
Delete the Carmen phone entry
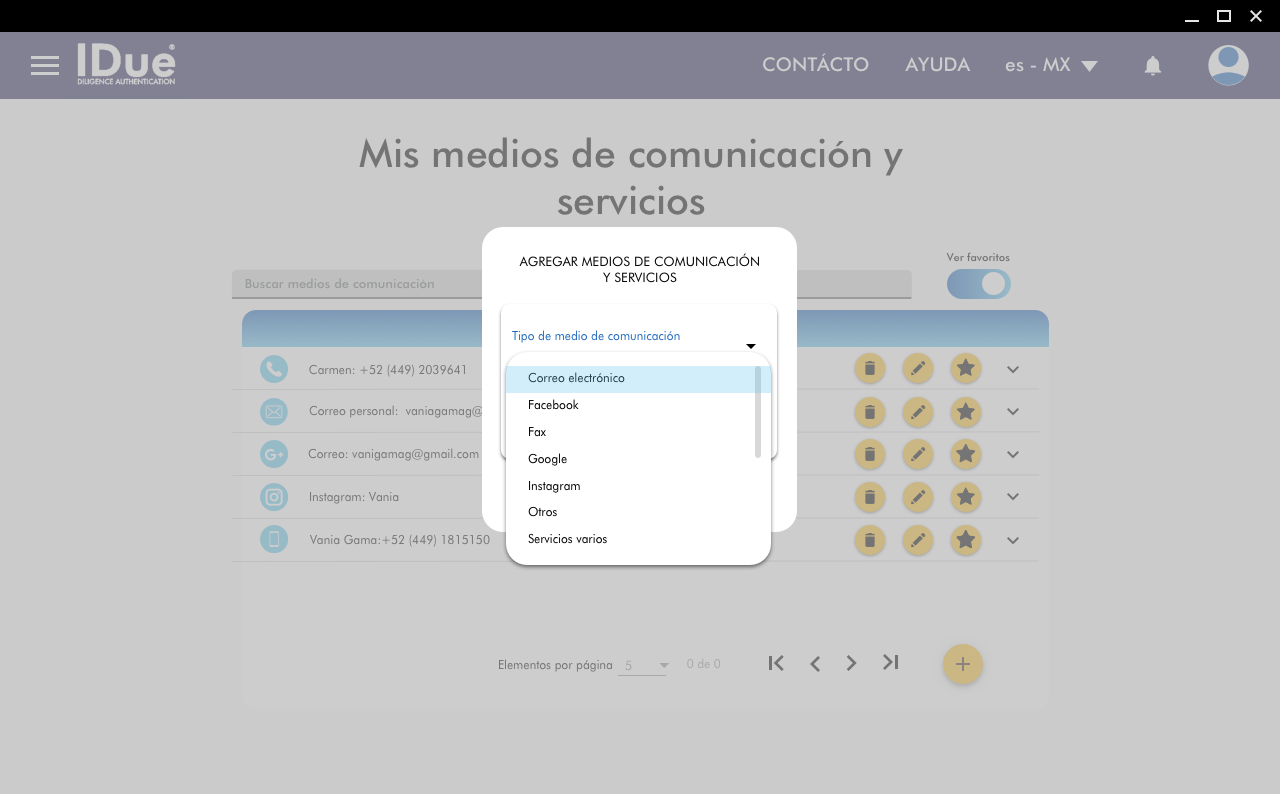(869, 369)
